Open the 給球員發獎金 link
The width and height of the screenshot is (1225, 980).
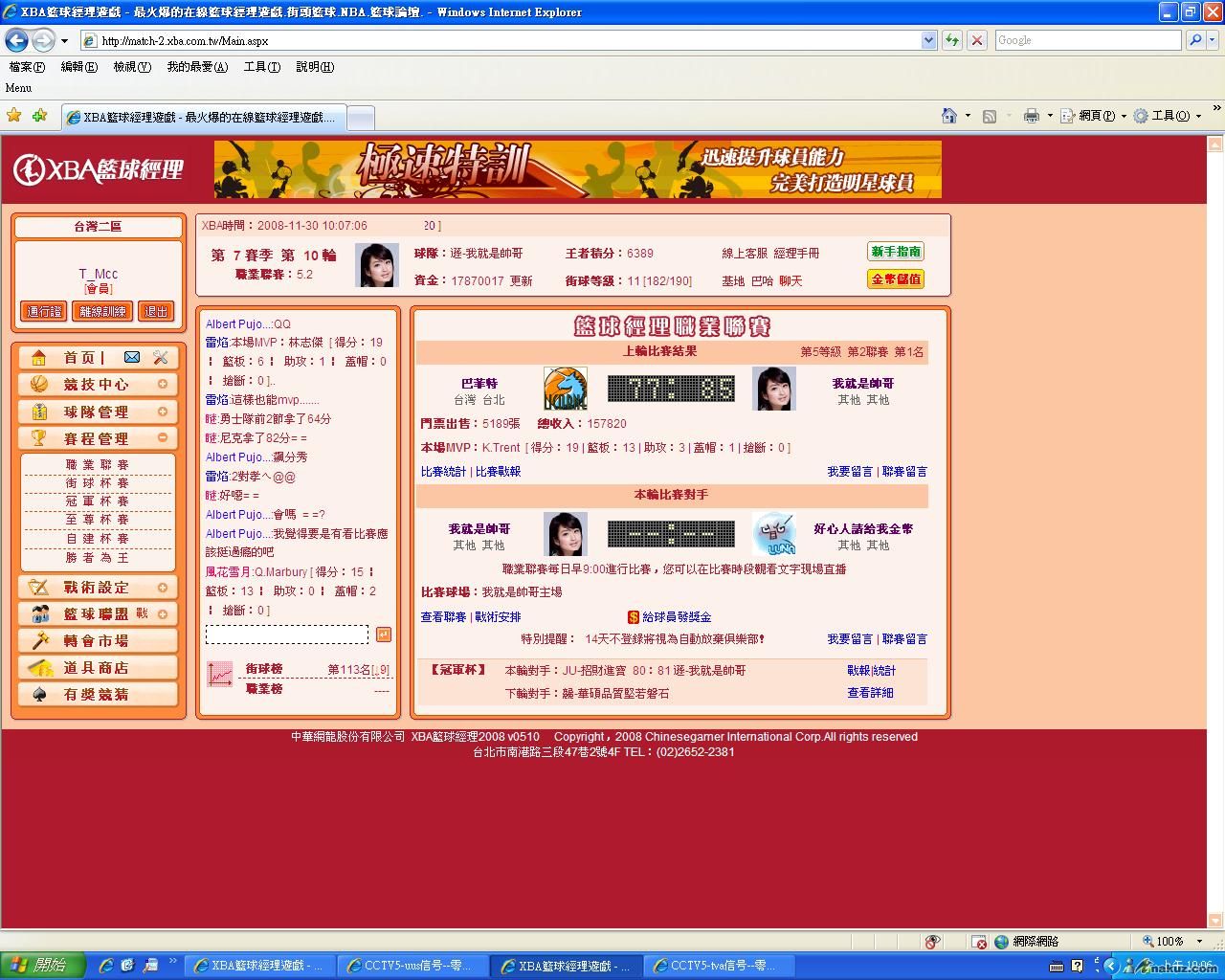pyautogui.click(x=677, y=617)
